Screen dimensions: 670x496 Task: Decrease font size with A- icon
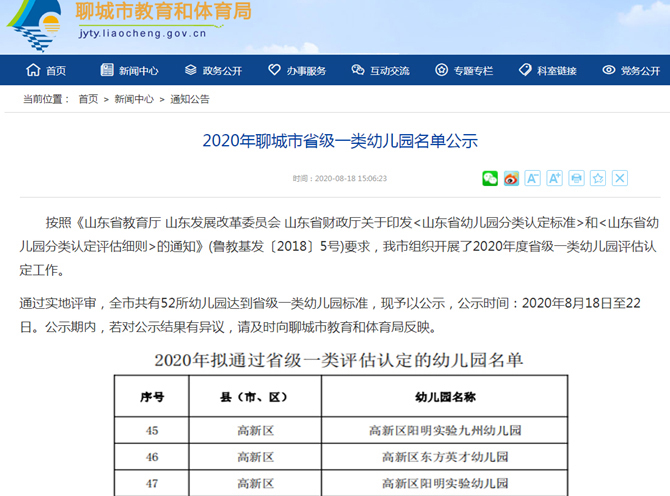(x=533, y=178)
